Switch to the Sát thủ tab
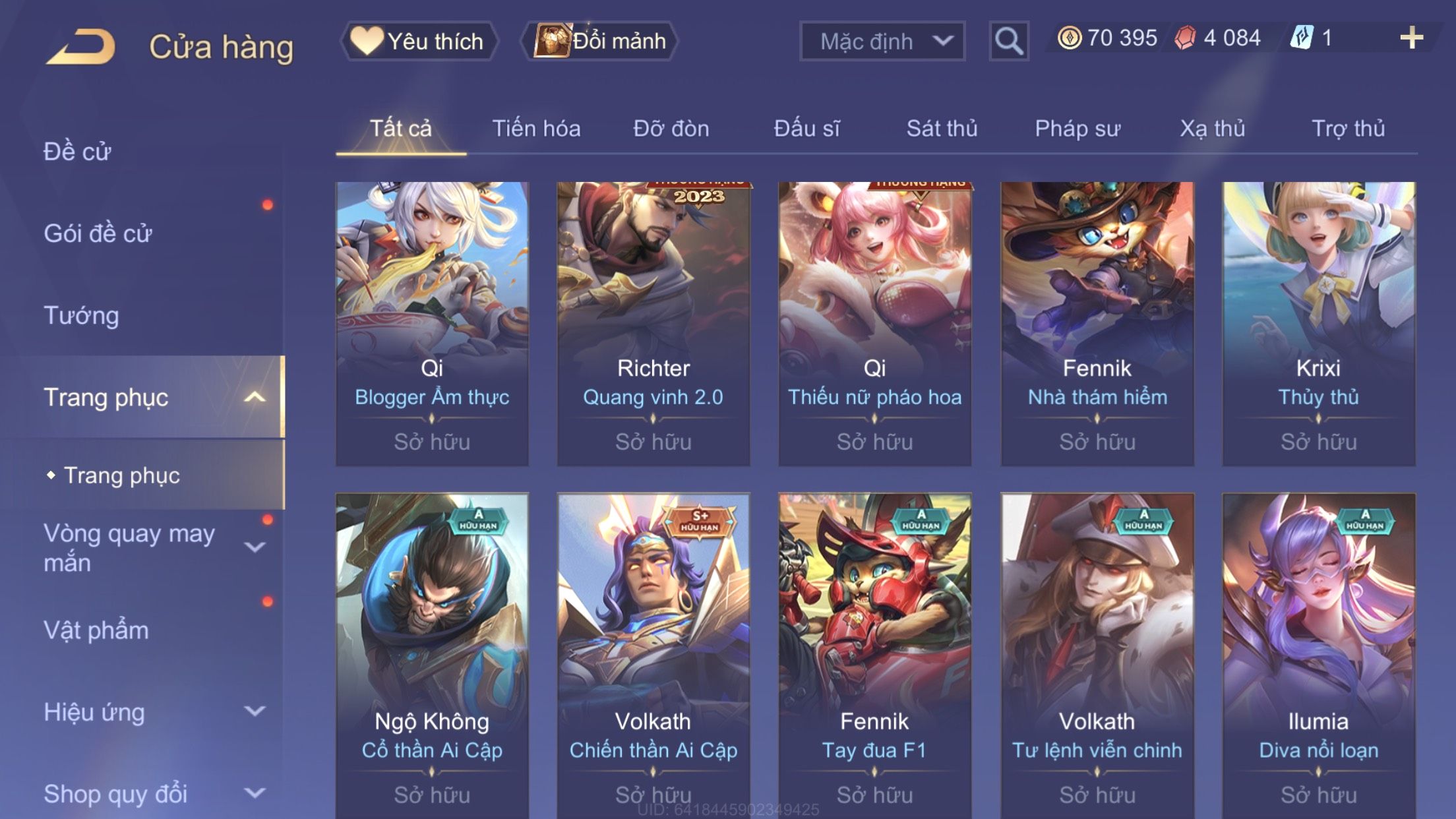Viewport: 1456px width, 819px height. [942, 128]
